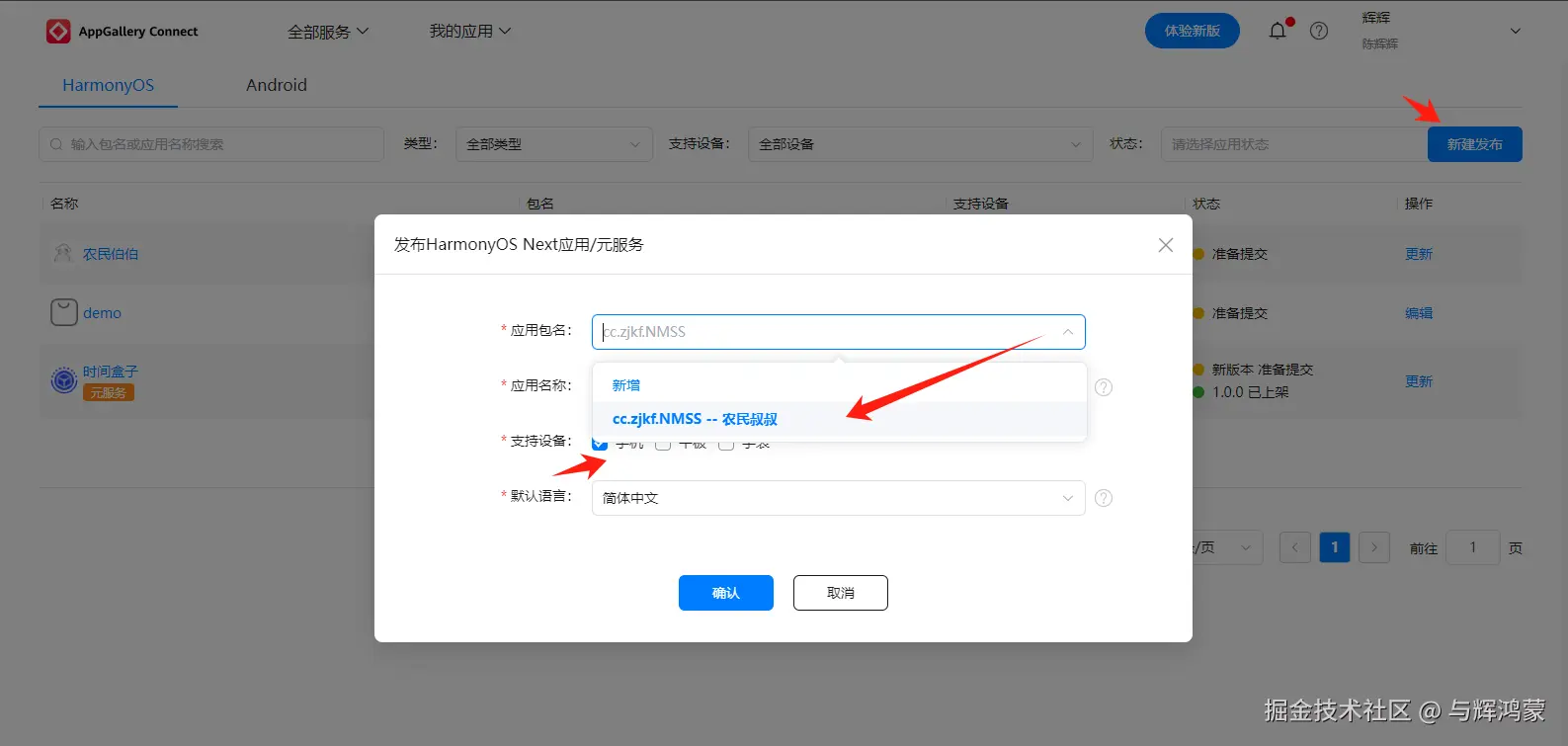Viewport: 1568px width, 746px height.
Task: Go to previous page arrow
Action: [x=1295, y=547]
